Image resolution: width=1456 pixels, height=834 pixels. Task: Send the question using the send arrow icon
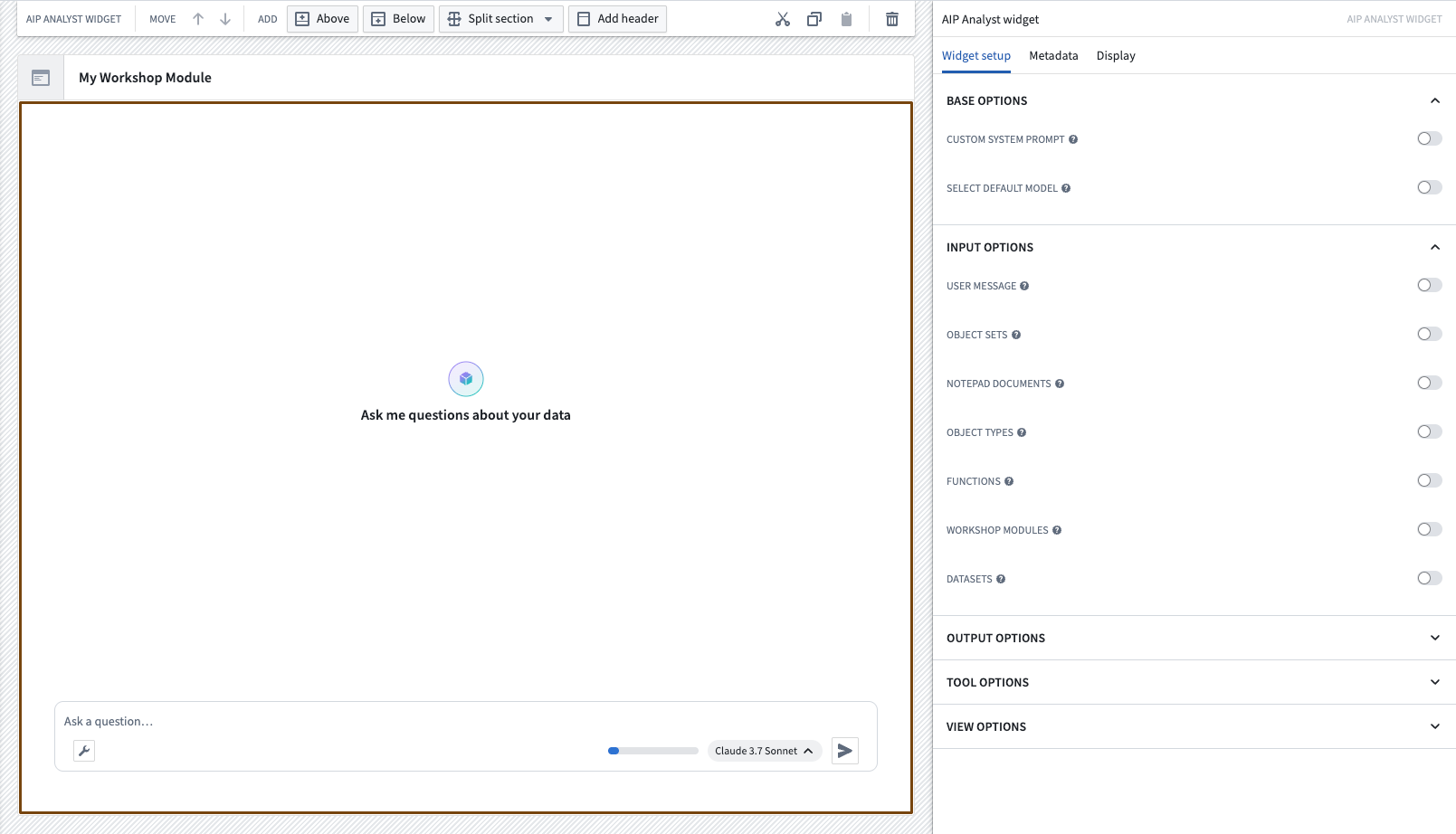coord(844,750)
